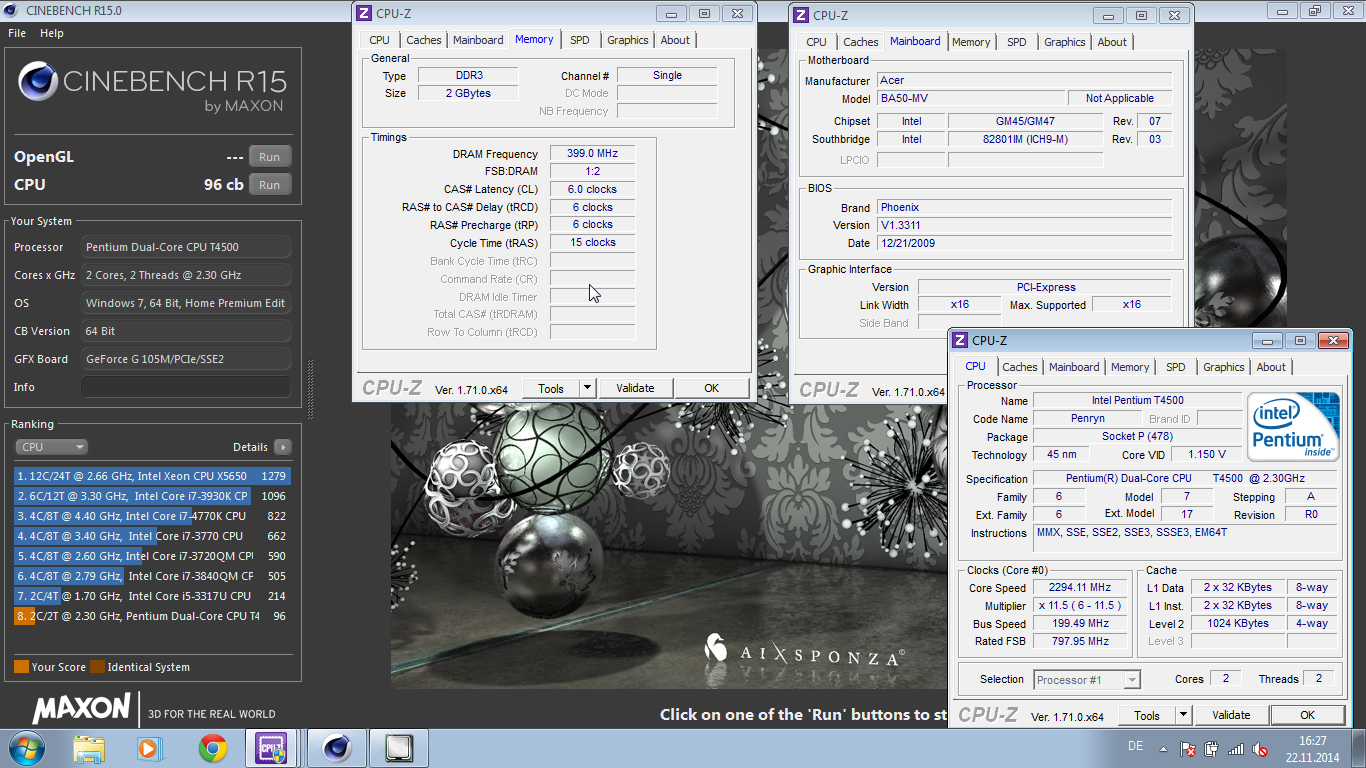Open the Windows Start menu
1366x768 pixels.
tap(25, 748)
